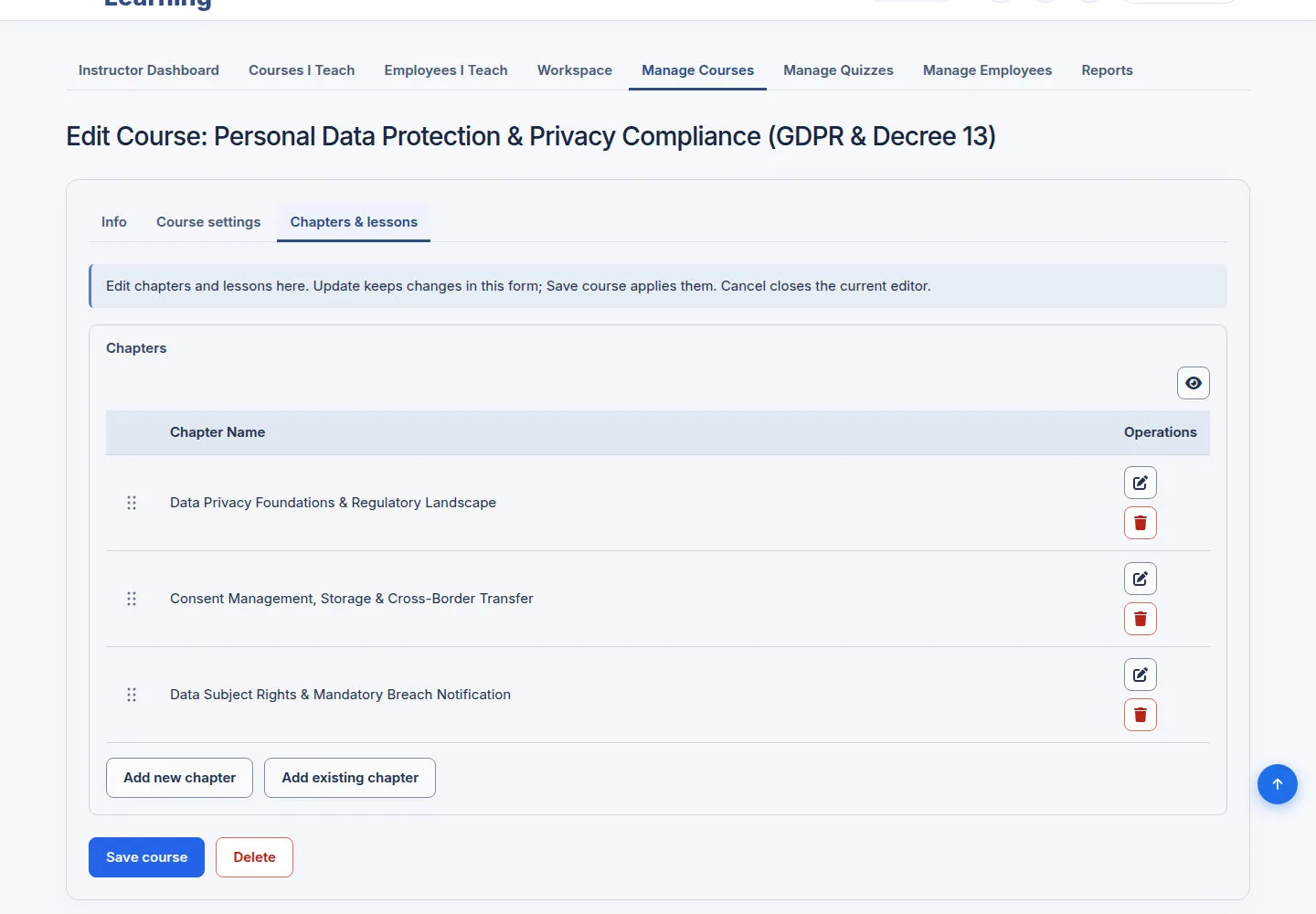
Task: Click drag handle for Consent Management chapter
Action: coord(132,599)
